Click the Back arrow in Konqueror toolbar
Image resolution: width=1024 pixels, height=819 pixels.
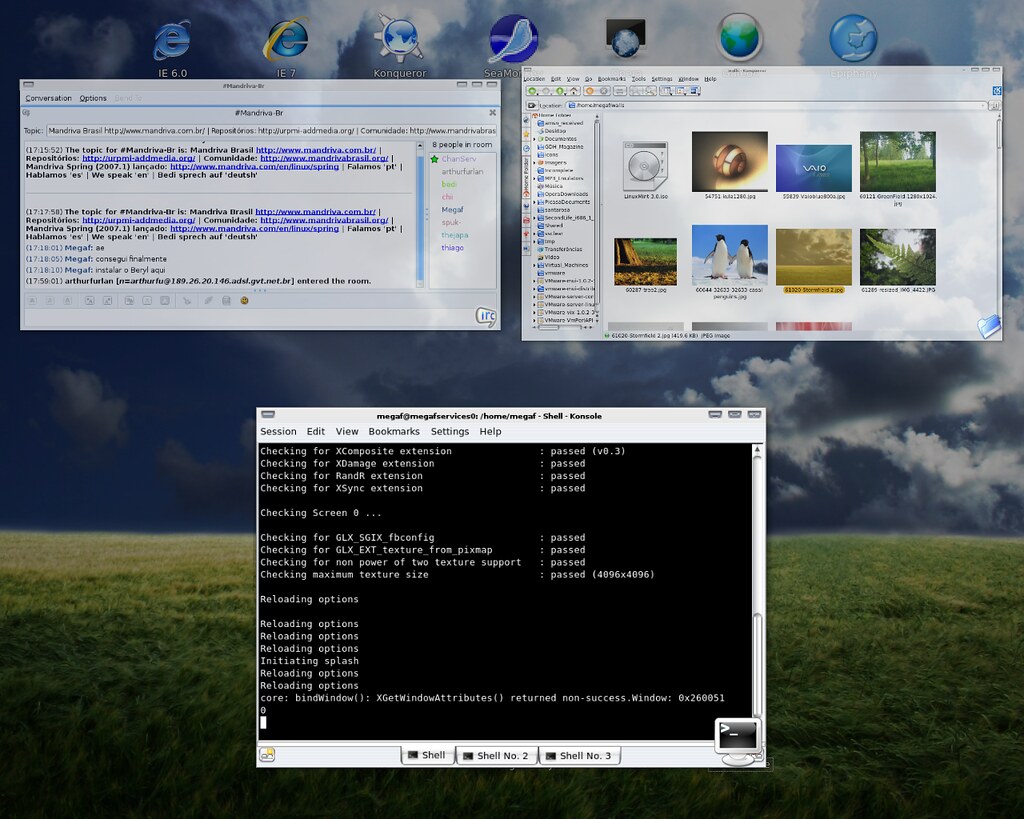coord(532,91)
